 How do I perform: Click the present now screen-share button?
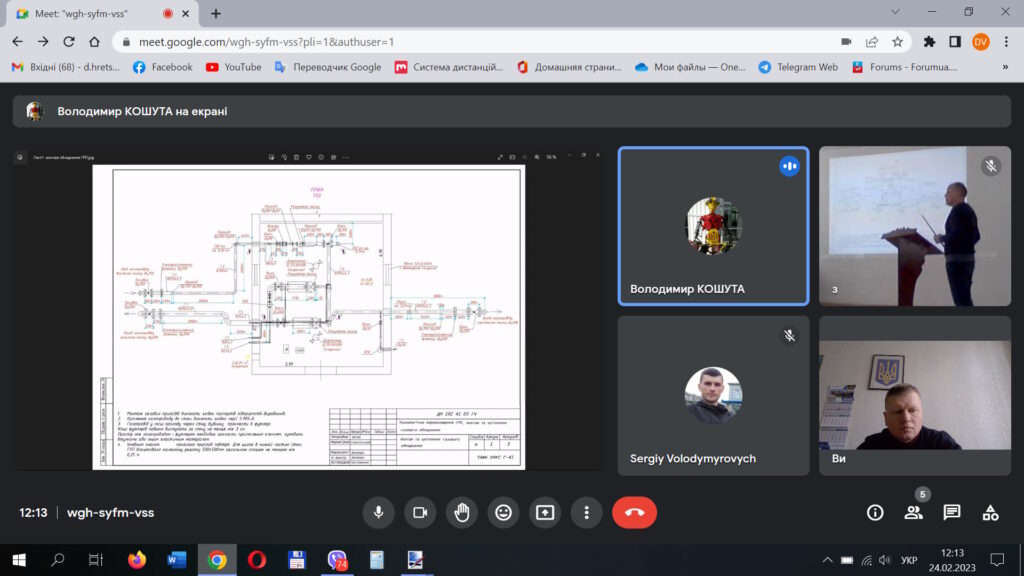click(x=545, y=513)
